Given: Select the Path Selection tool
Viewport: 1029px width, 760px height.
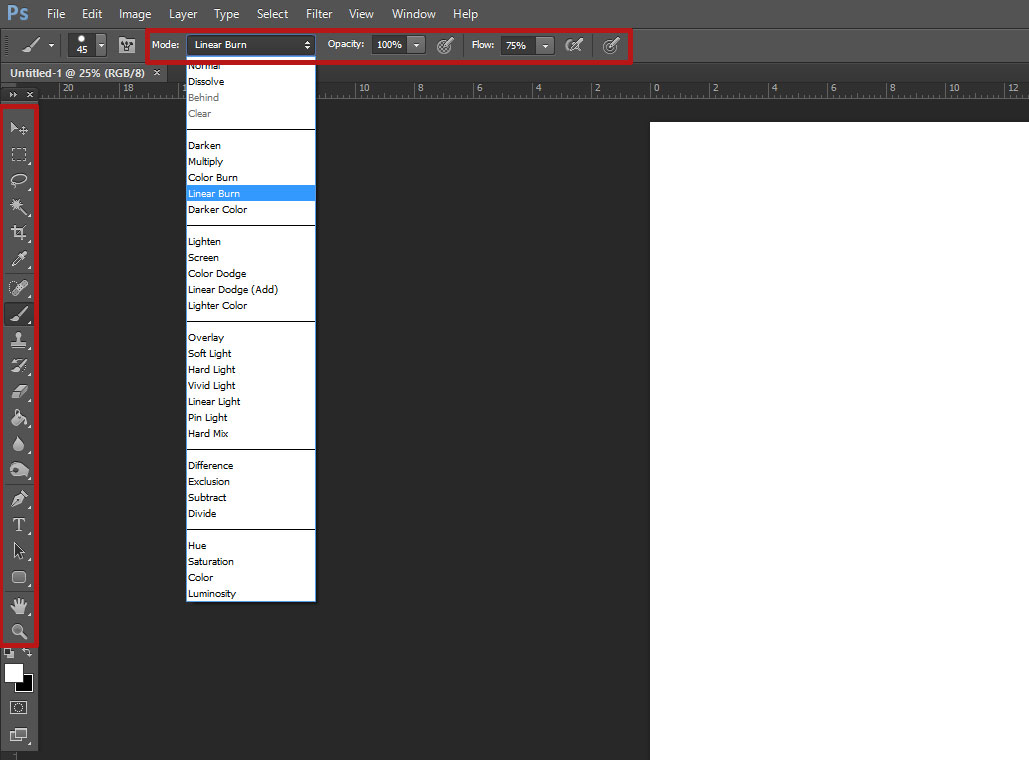Looking at the screenshot, I should (x=19, y=551).
